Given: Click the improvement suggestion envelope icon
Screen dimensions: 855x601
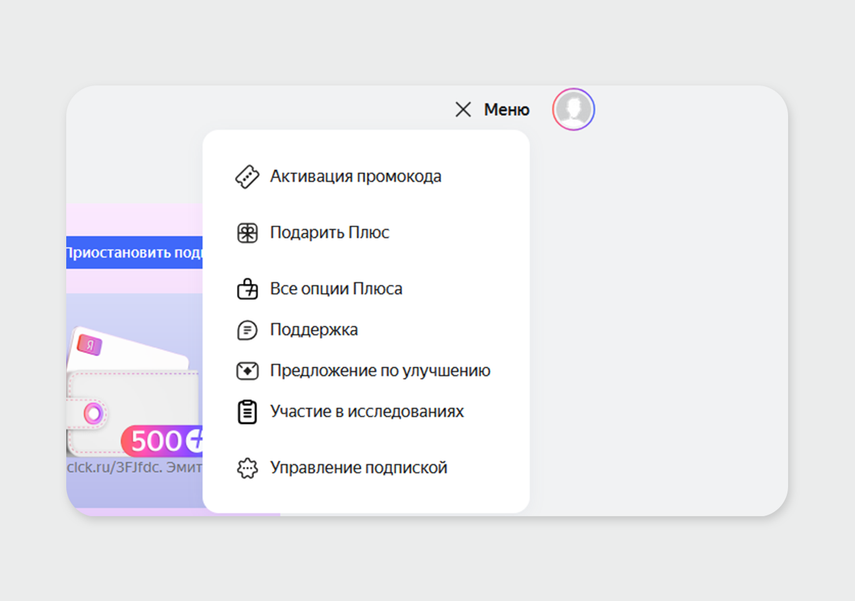Looking at the screenshot, I should (247, 371).
